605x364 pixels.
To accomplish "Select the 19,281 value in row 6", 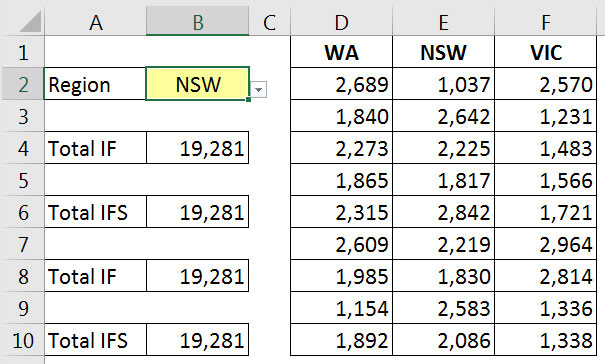I will point(198,212).
